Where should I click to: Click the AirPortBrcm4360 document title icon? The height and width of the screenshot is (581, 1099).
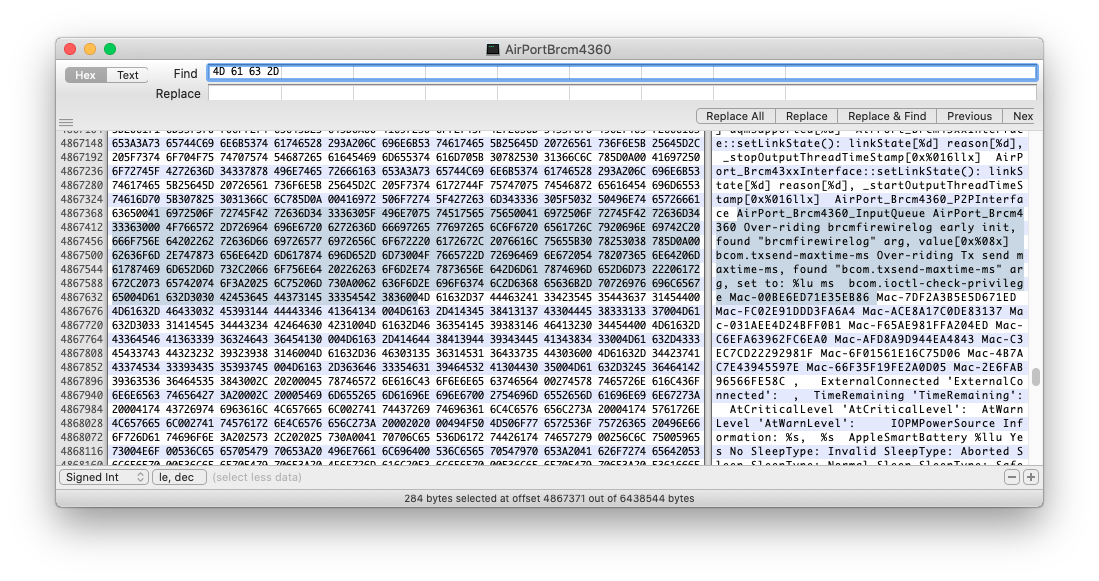coord(493,49)
